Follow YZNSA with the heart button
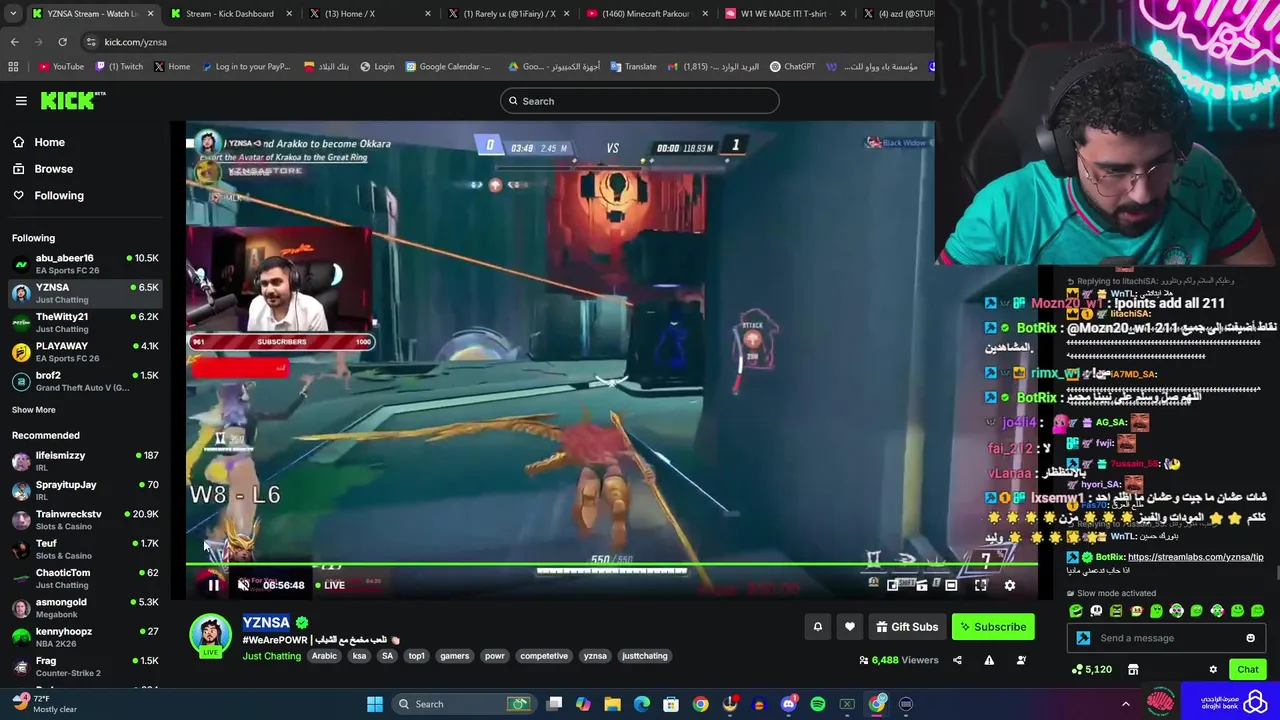Viewport: 1280px width, 720px height. [849, 627]
